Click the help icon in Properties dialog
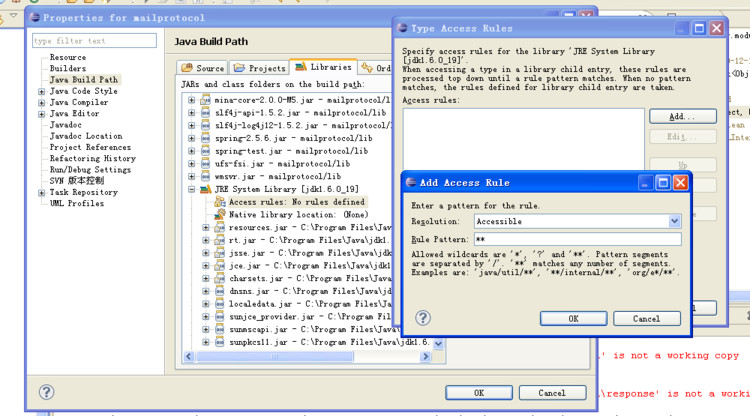 tap(46, 392)
